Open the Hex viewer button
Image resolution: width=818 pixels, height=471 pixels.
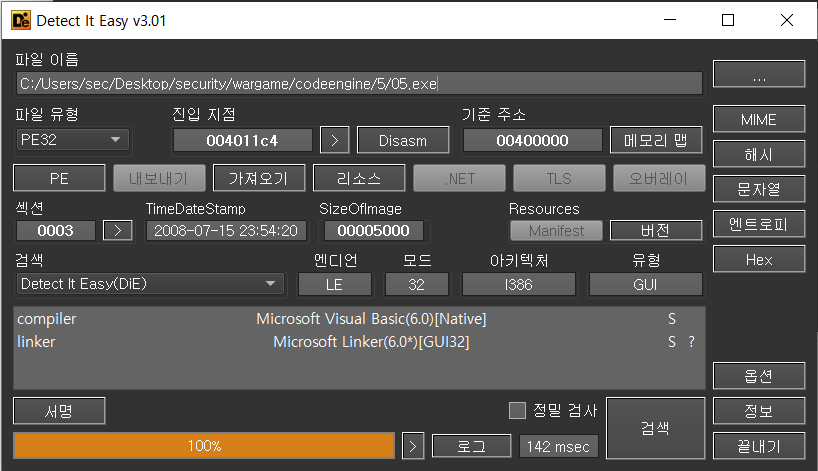click(x=759, y=259)
